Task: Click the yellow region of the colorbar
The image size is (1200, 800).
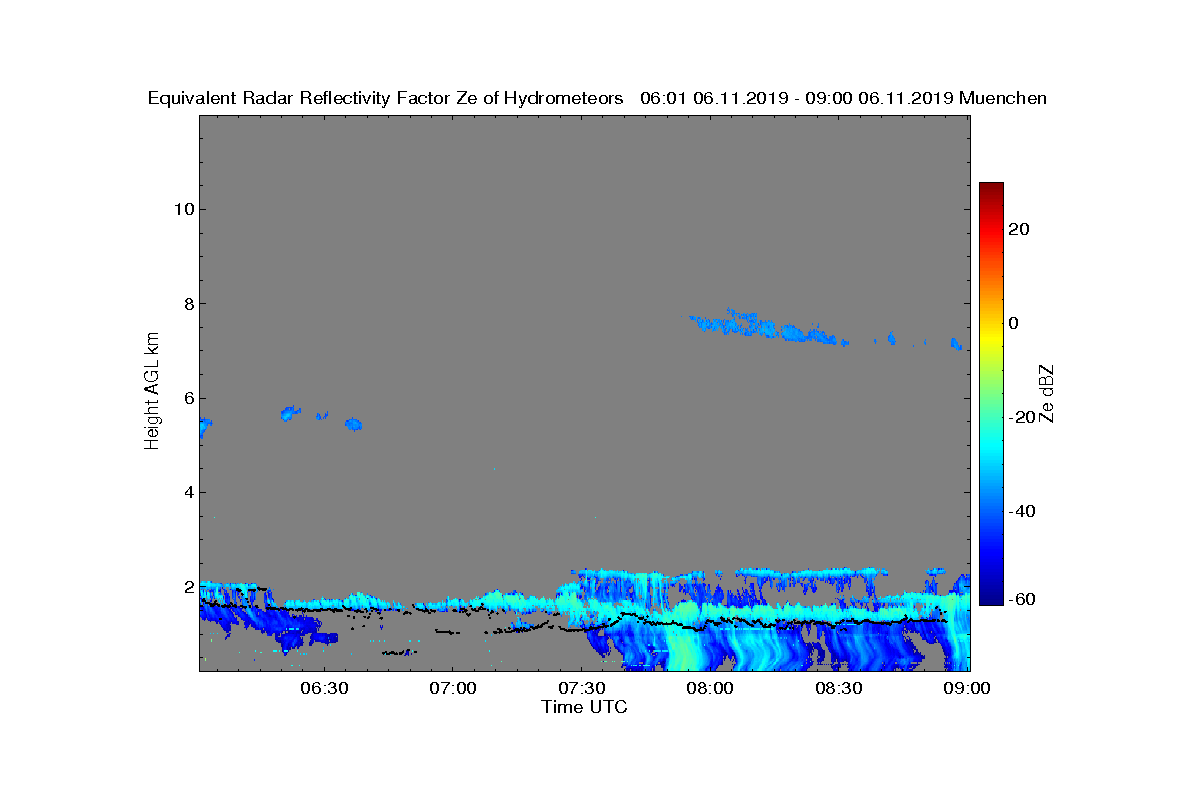Action: click(x=991, y=335)
